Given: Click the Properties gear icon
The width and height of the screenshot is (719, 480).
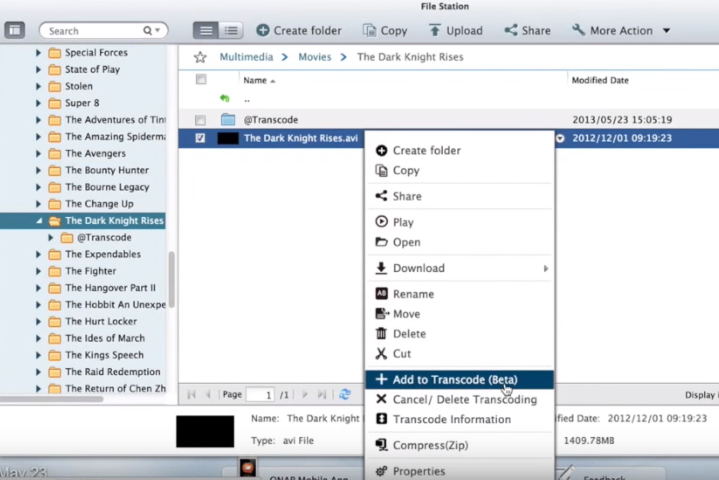Looking at the screenshot, I should point(382,471).
